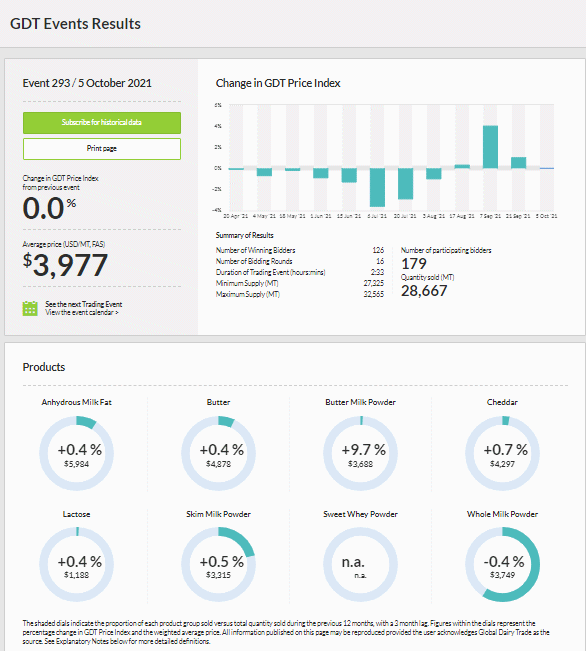586x651 pixels.
Task: Click the Subscribe for historical data button
Action: tap(102, 122)
